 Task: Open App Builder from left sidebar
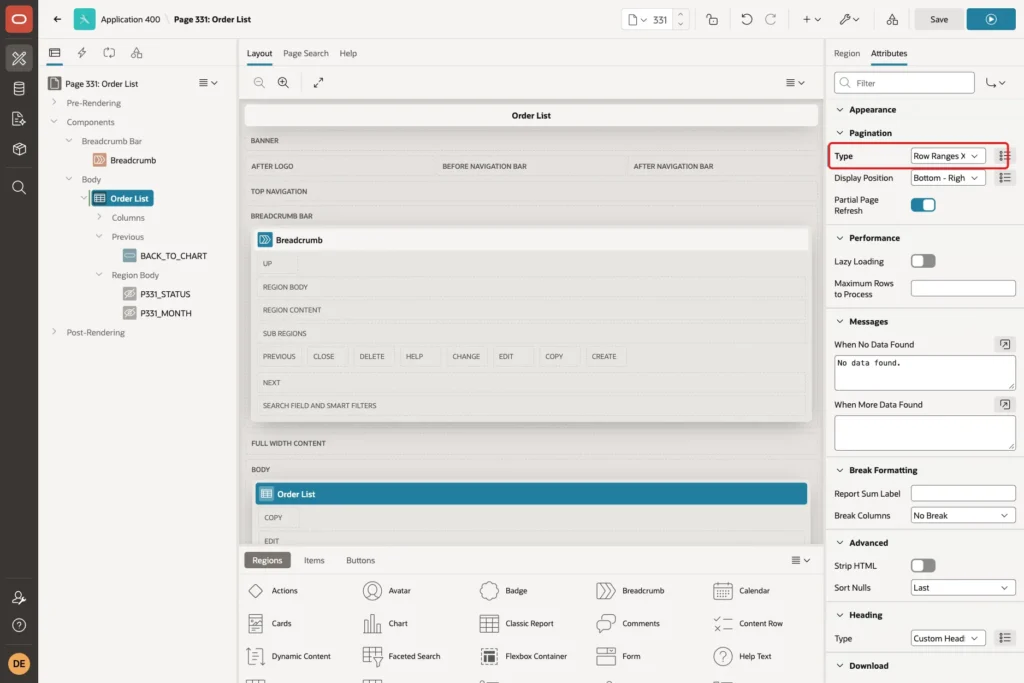point(19,58)
